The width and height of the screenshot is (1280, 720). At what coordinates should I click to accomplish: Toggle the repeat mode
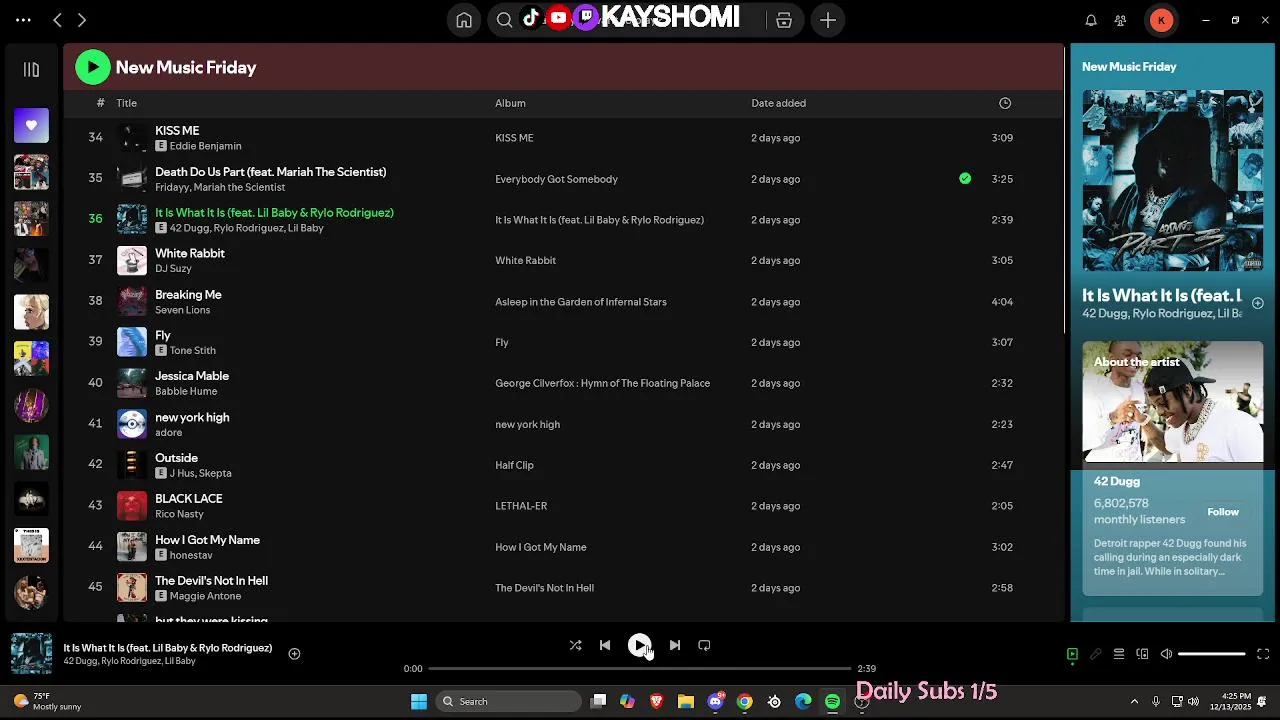pos(704,645)
